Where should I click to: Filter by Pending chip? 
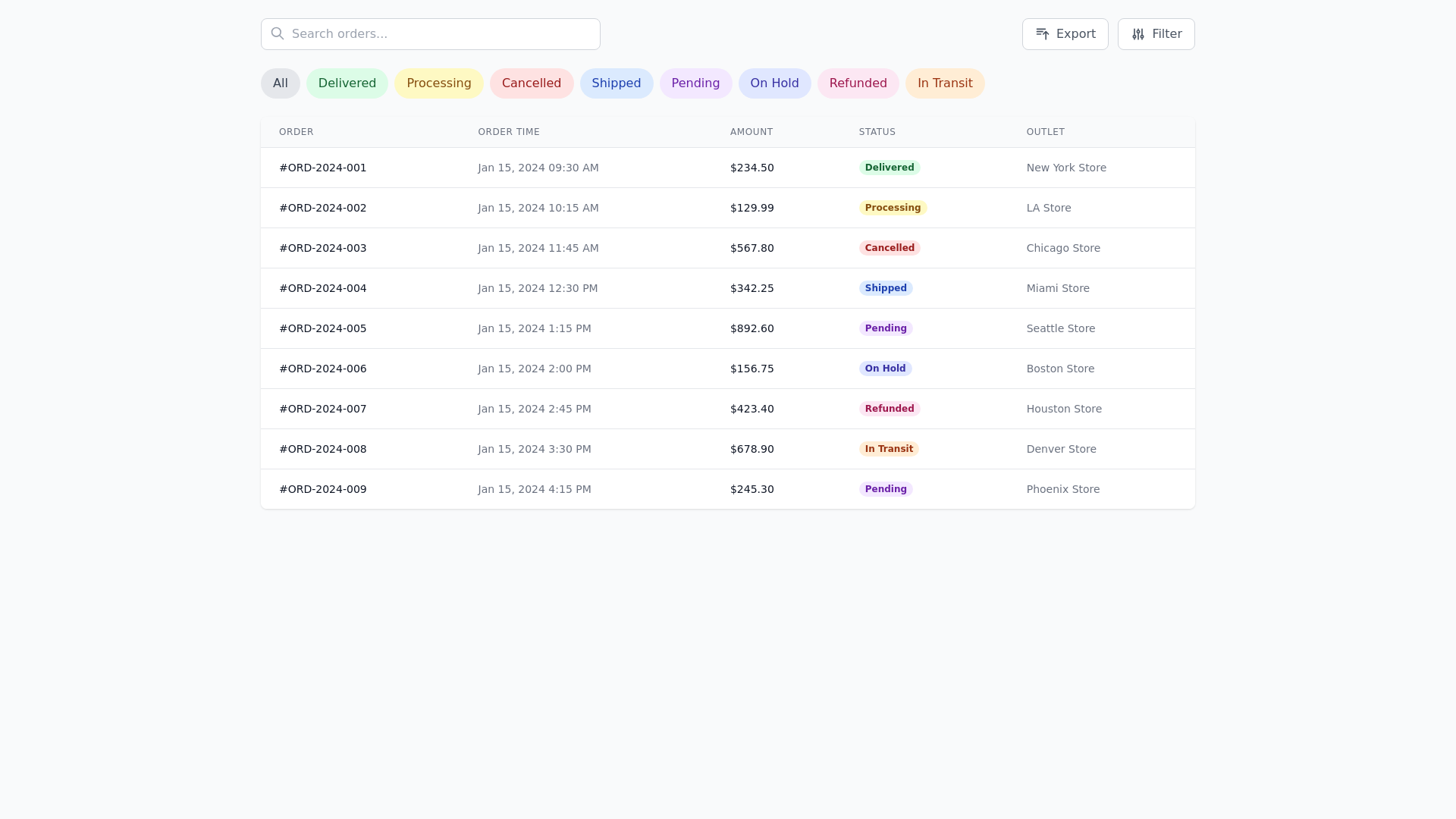coord(695,83)
